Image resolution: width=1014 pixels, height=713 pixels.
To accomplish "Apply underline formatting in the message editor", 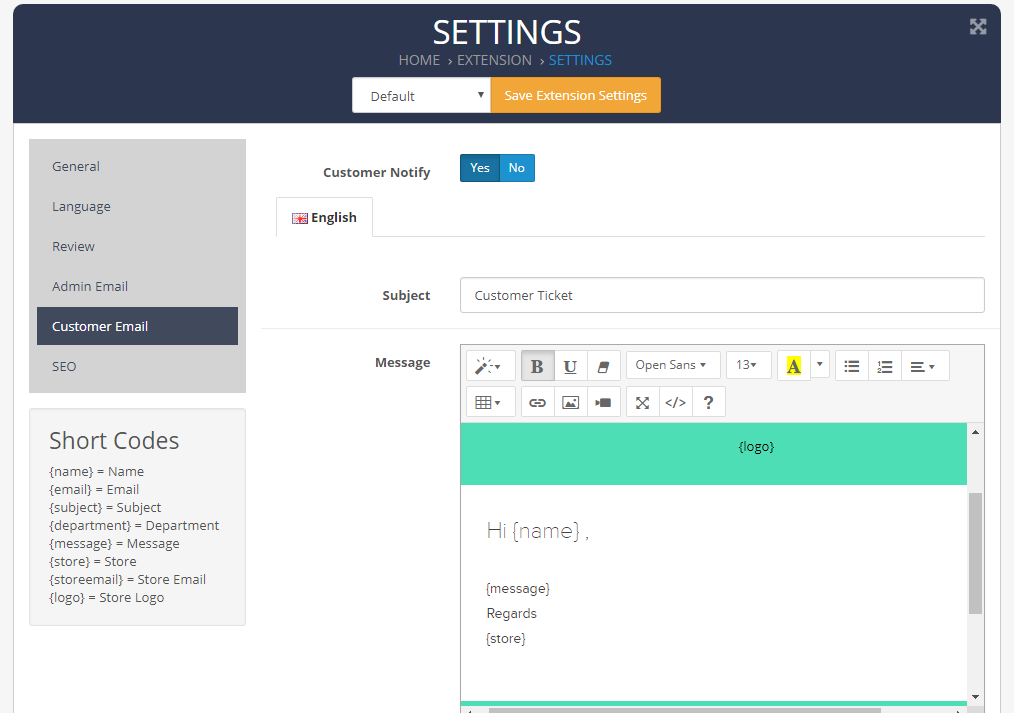I will click(x=570, y=366).
